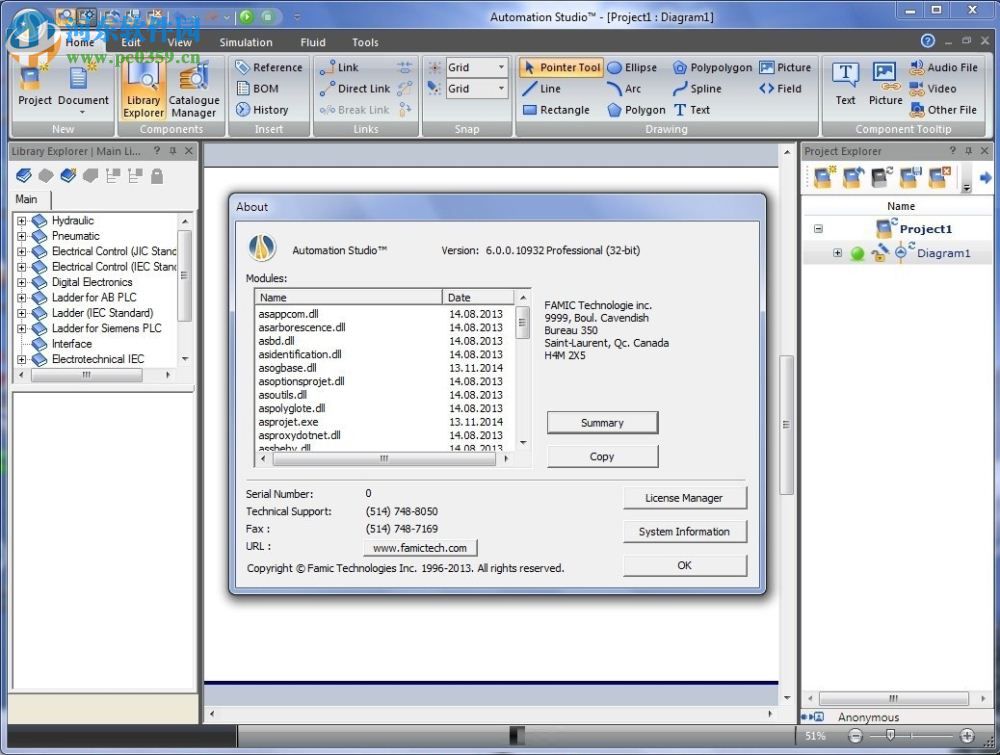Viewport: 1000px width, 755px height.
Task: Add a Video tooltip
Action: pyautogui.click(x=933, y=89)
